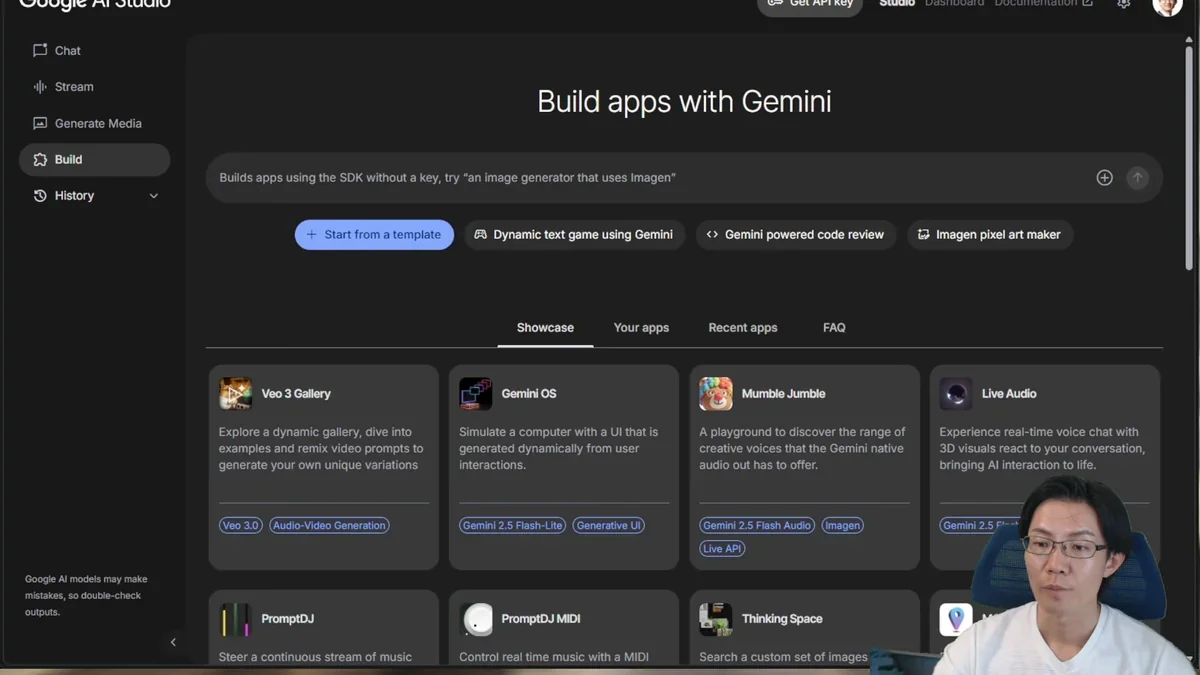Switch to the Showcase tab
Image resolution: width=1200 pixels, height=675 pixels.
(545, 328)
